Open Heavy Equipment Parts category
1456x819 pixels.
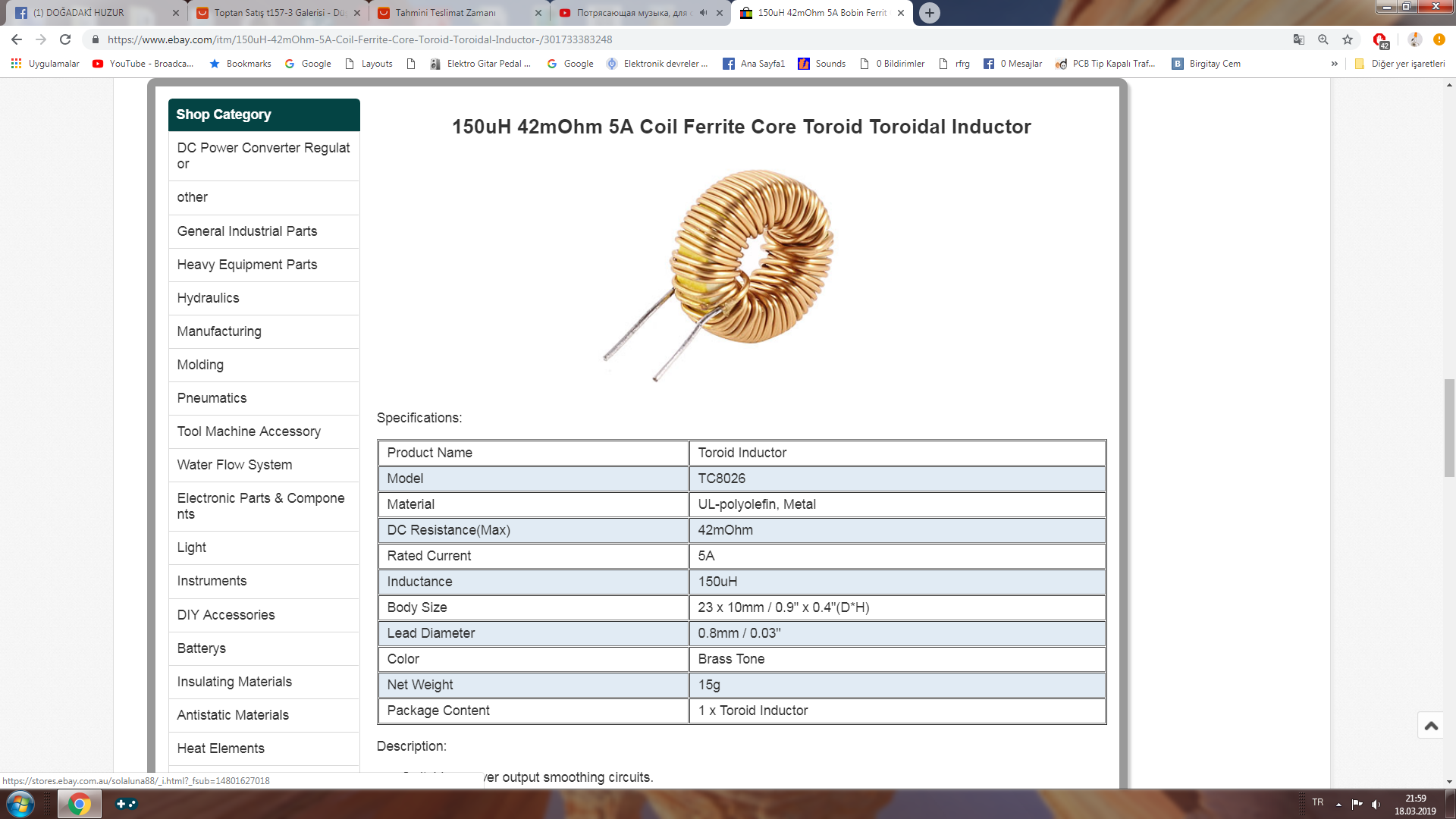click(x=264, y=265)
